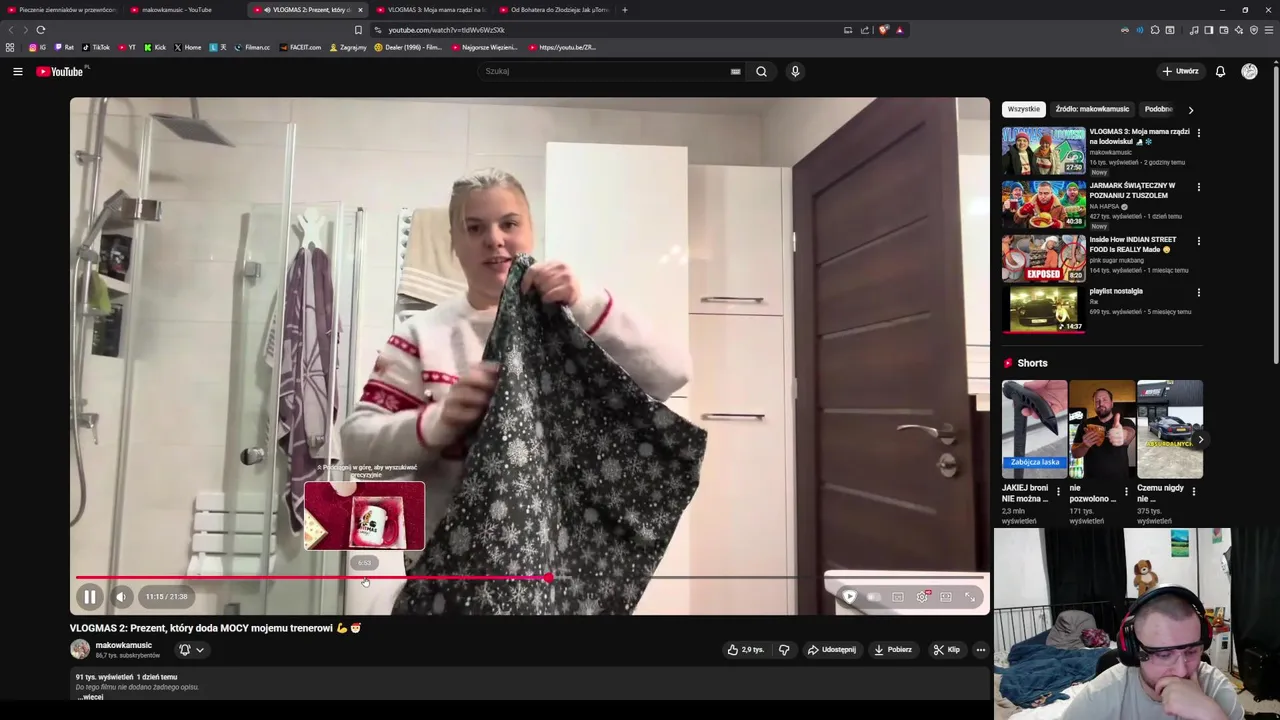Switch to Od Bohatera do Złodzieja tab
Image resolution: width=1280 pixels, height=720 pixels.
[x=555, y=10]
